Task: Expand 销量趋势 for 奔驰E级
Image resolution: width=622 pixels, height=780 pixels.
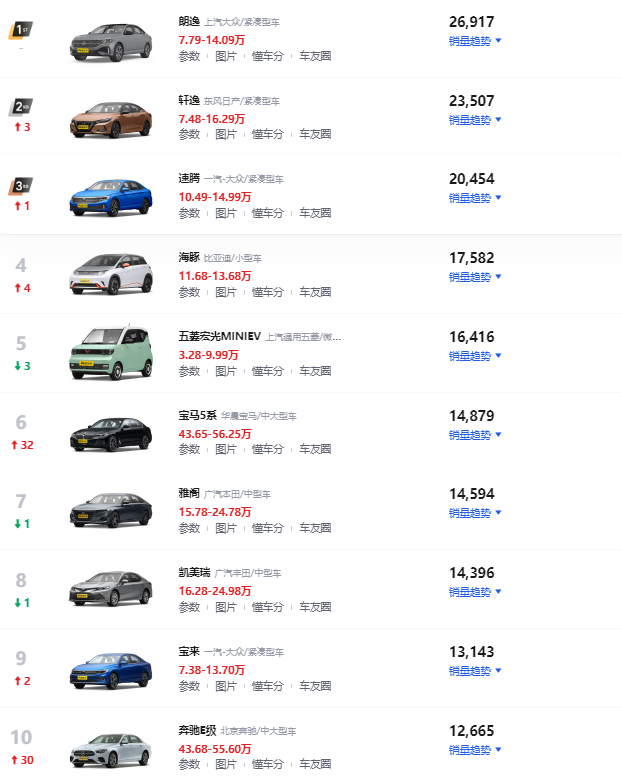Action: click(474, 750)
